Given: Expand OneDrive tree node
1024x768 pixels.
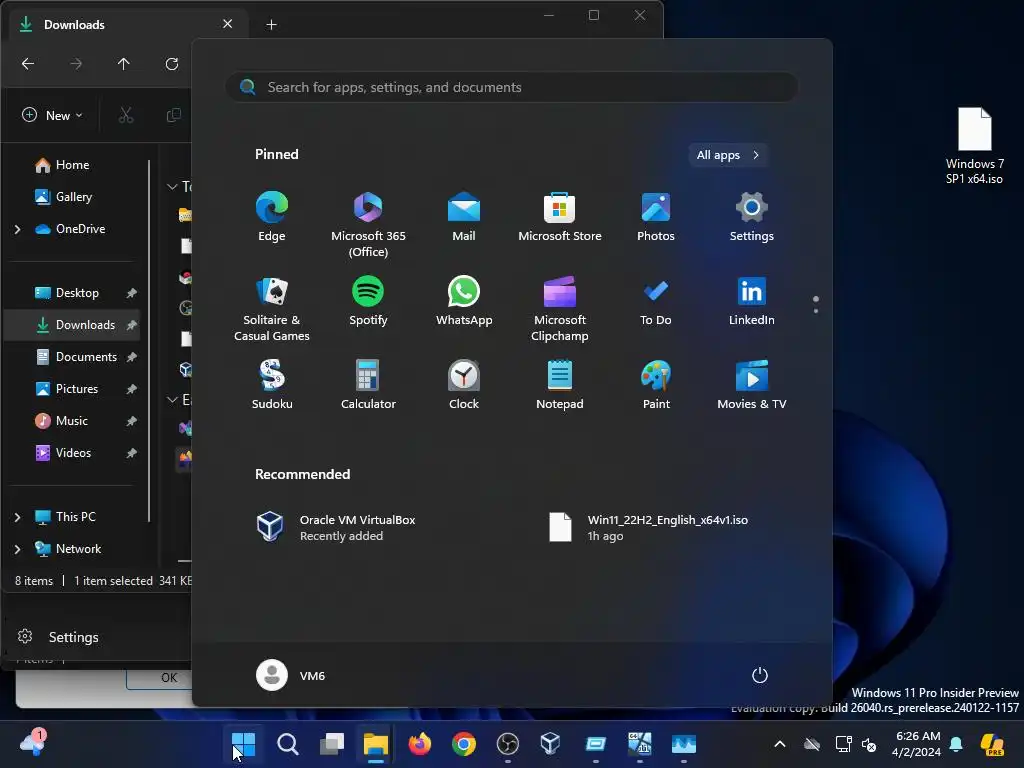Looking at the screenshot, I should 18,229.
